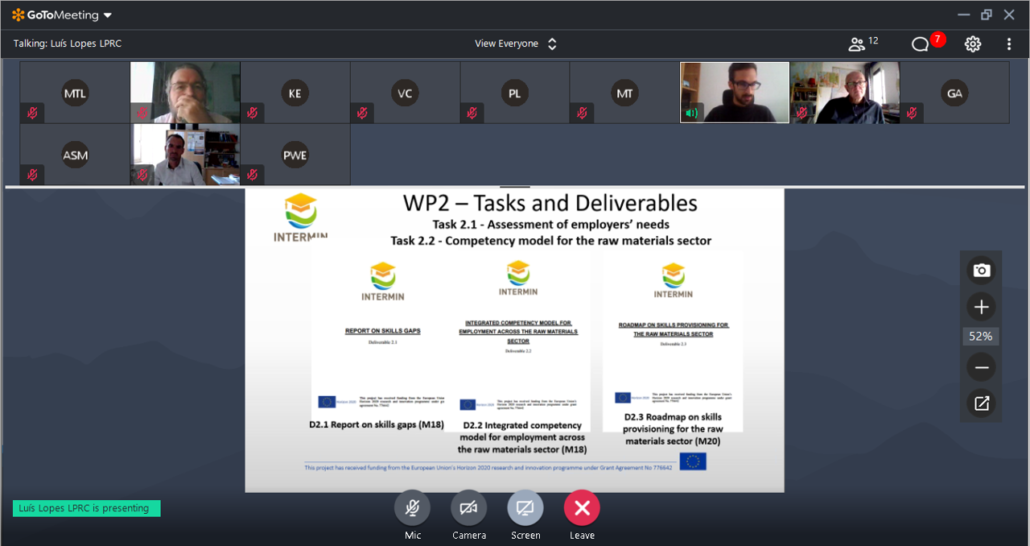Open the settings gear
Image resolution: width=1030 pixels, height=546 pixels.
[x=972, y=44]
